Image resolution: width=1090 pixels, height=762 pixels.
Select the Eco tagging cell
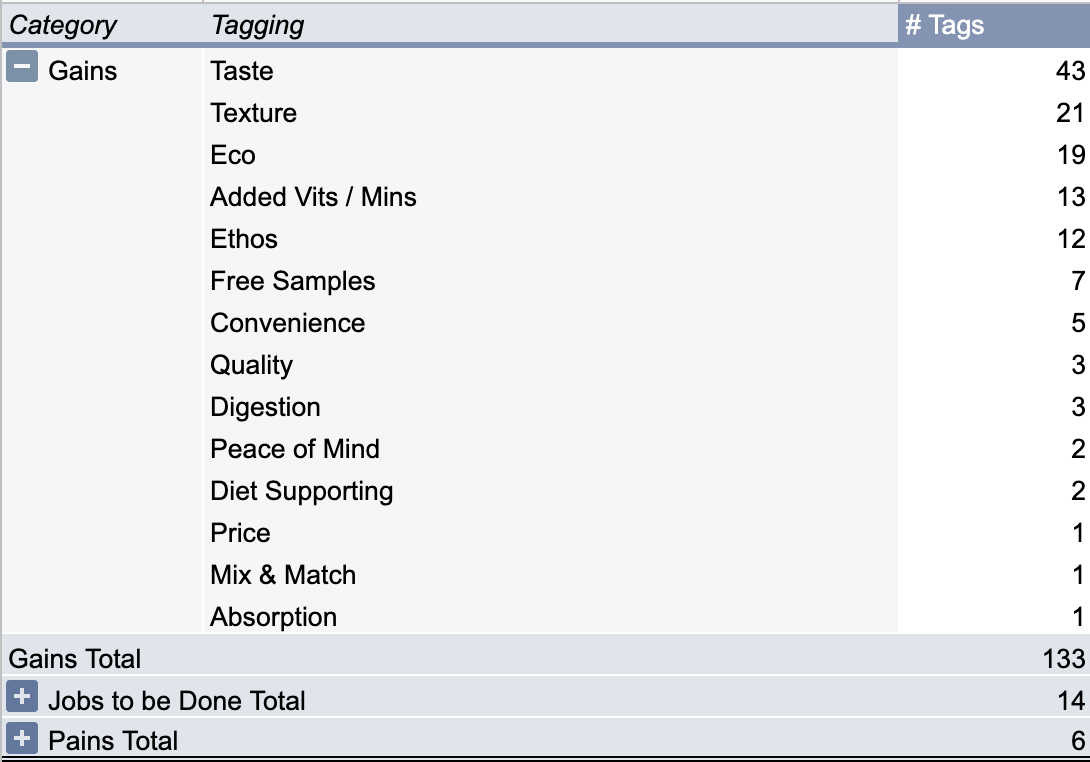click(233, 155)
